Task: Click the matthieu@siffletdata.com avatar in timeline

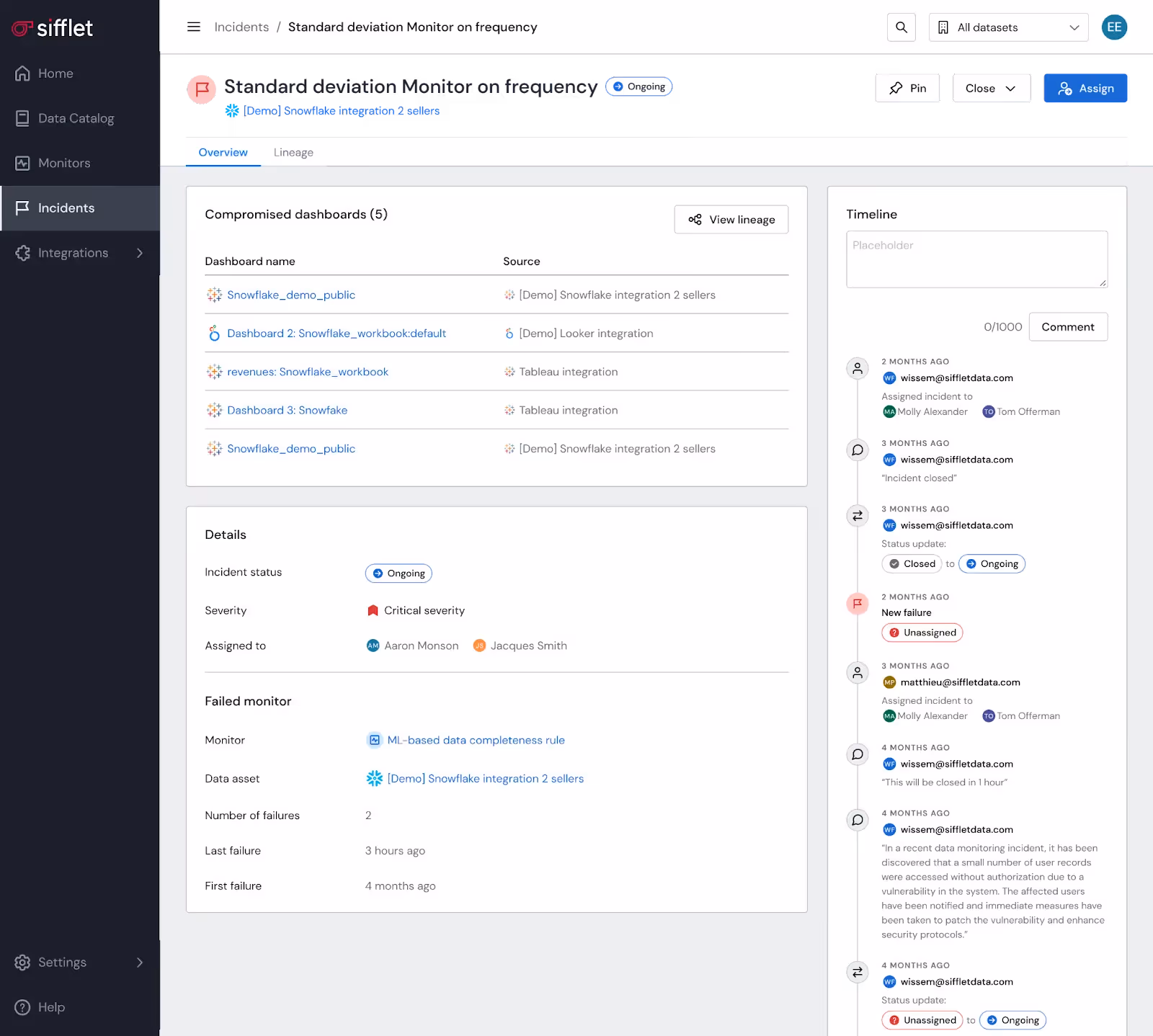Action: (x=889, y=682)
